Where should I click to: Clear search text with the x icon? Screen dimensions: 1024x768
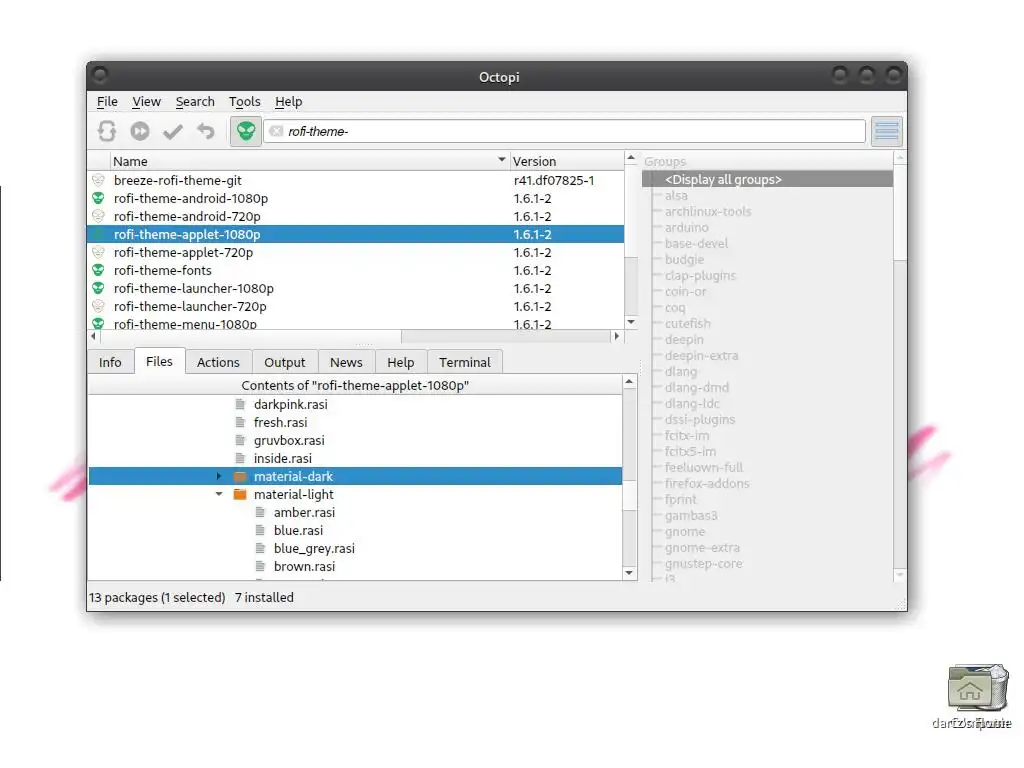pos(276,131)
